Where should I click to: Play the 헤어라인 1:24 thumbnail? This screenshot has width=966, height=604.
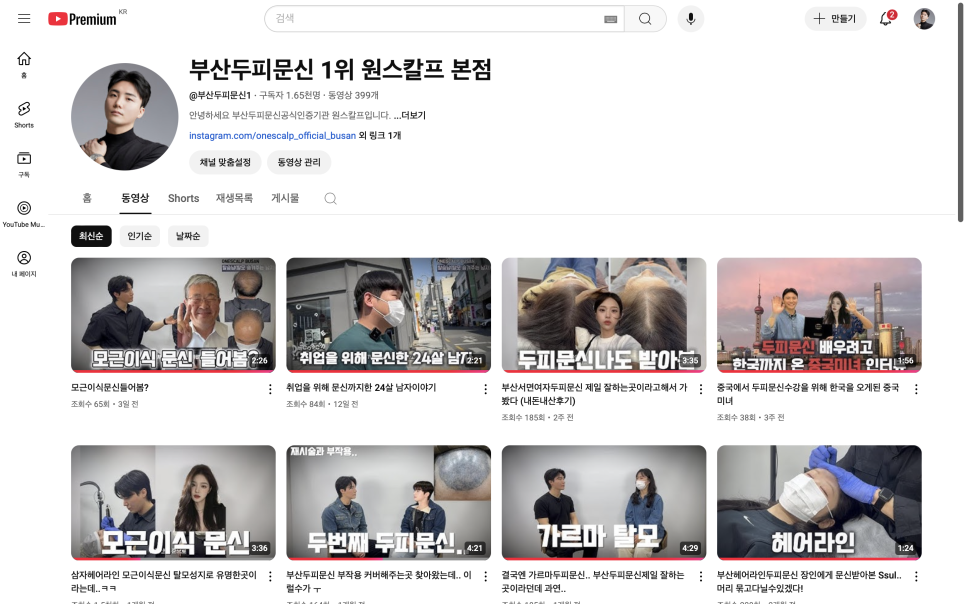pyautogui.click(x=819, y=502)
